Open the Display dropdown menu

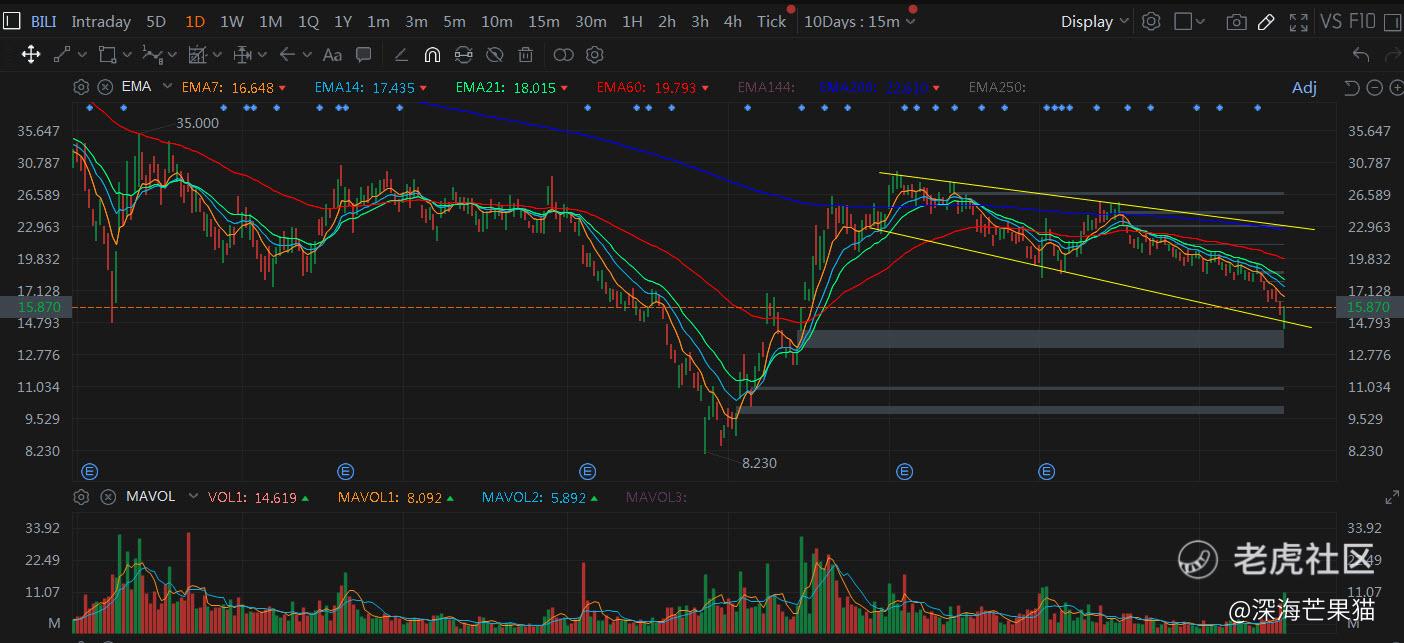tap(1094, 21)
